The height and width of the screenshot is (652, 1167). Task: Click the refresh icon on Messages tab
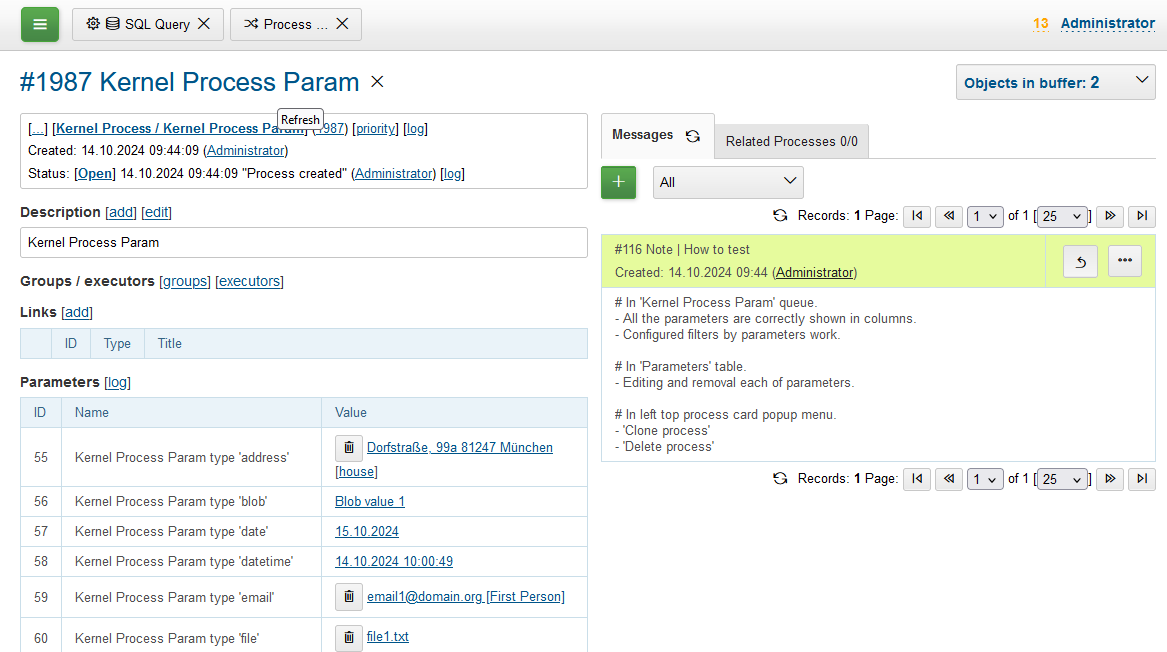click(x=693, y=136)
